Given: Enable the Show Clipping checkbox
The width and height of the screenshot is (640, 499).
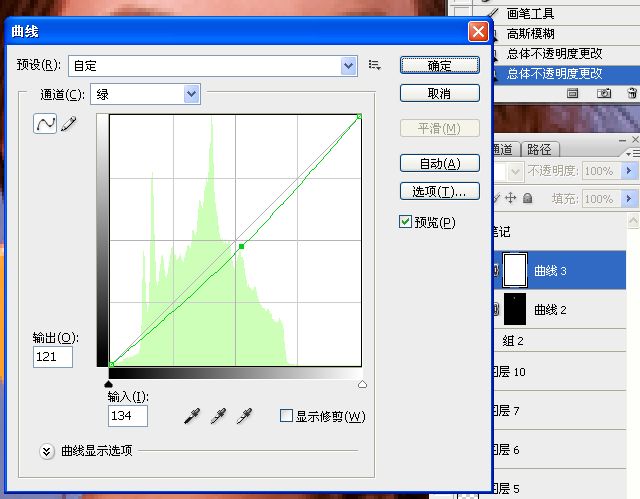Looking at the screenshot, I should pyautogui.click(x=286, y=416).
